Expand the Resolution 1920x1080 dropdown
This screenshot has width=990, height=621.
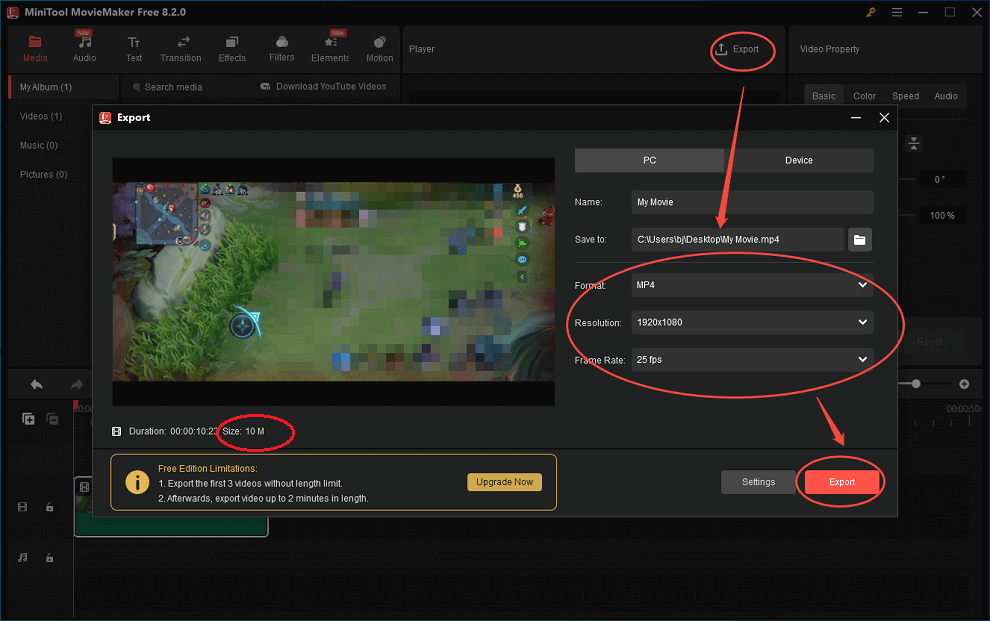[x=752, y=322]
